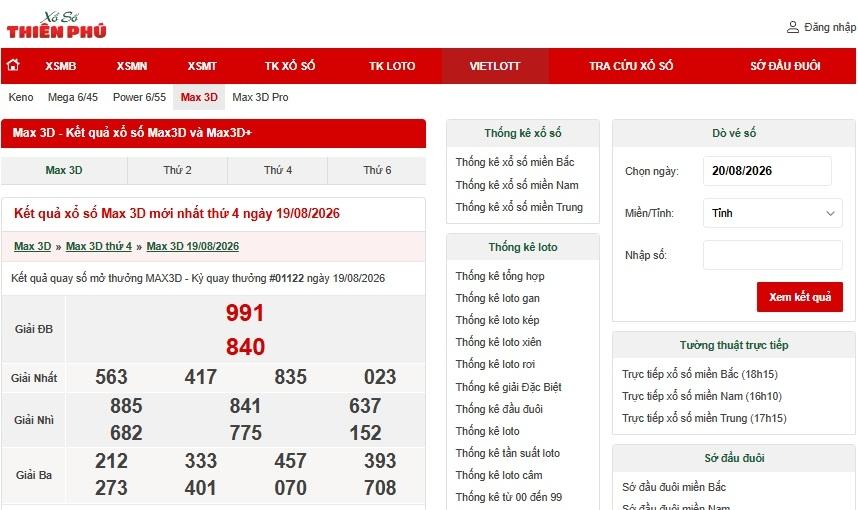Expand the Miền/Tỉnh dropdown
858x510 pixels.
[x=772, y=213]
